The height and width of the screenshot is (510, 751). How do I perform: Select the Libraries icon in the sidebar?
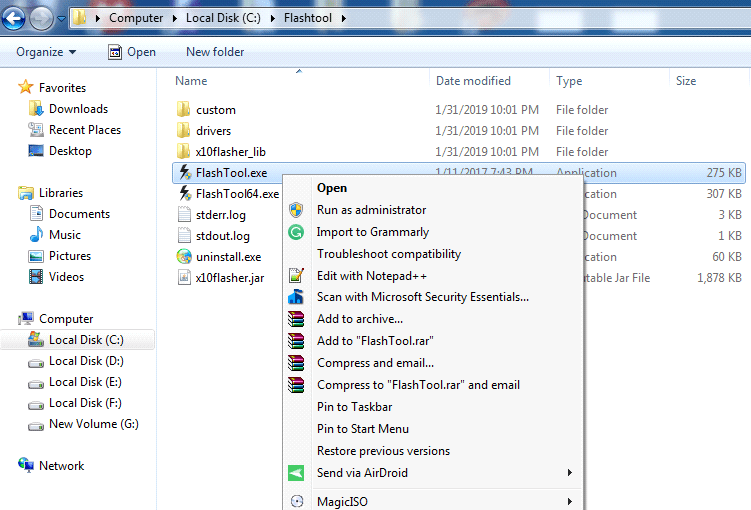point(26,193)
